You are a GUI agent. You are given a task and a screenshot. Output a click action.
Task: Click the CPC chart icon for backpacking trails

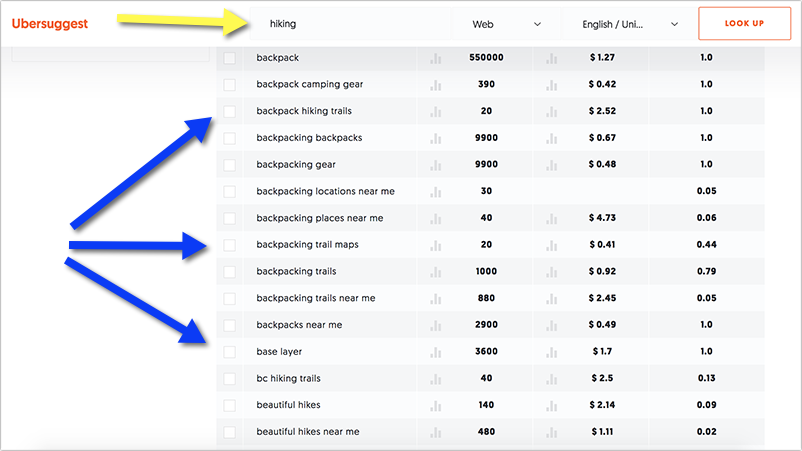point(551,272)
